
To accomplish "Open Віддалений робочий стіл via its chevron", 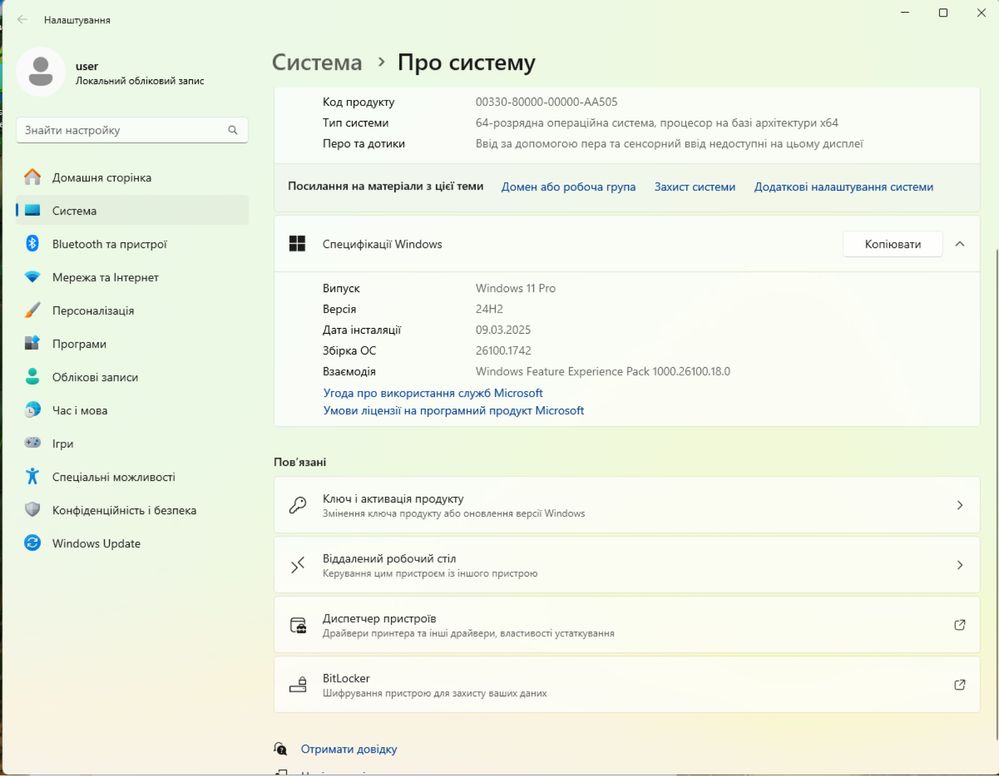I will pos(959,565).
